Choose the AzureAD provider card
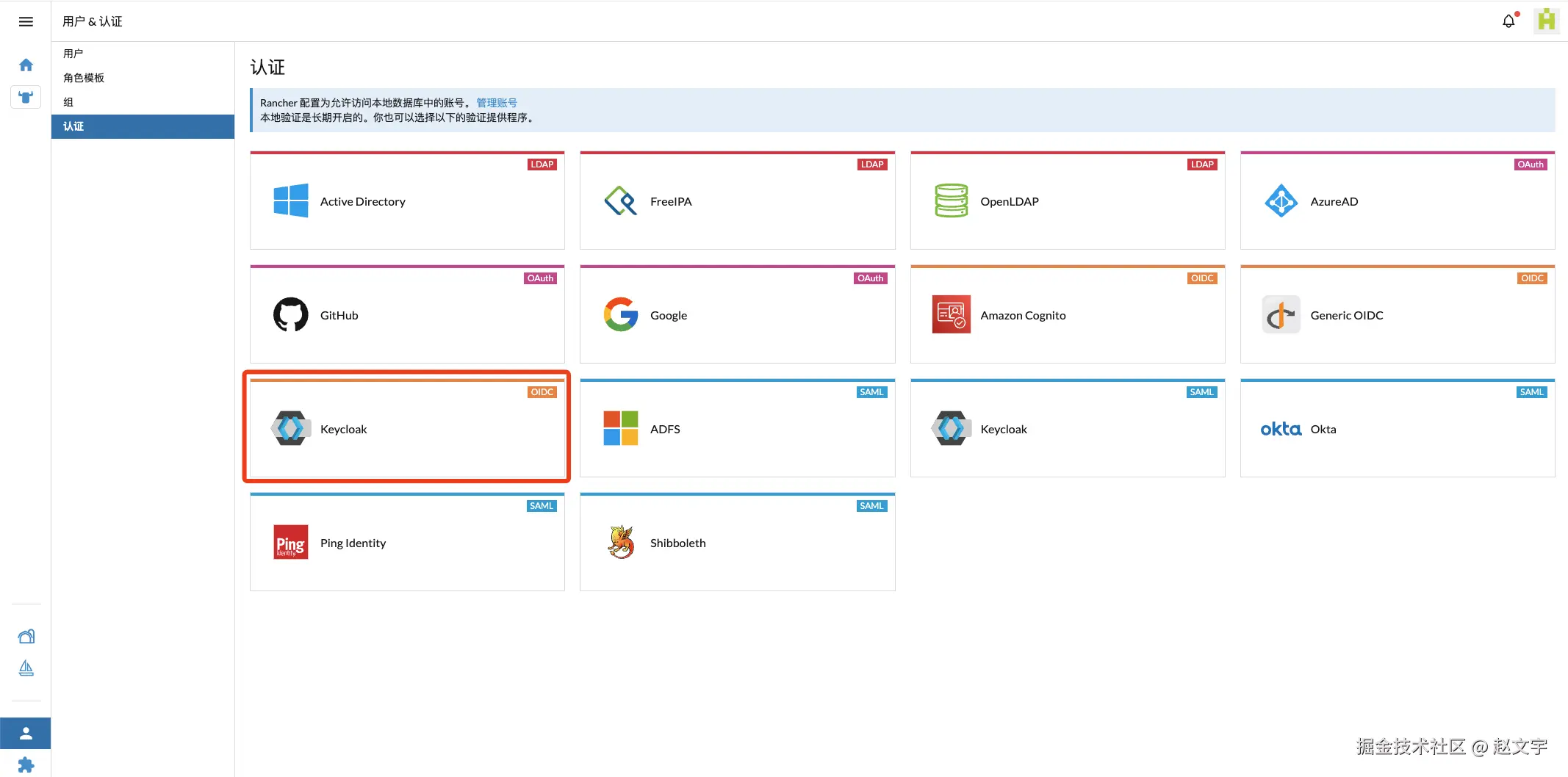This screenshot has width=1568, height=777. (1398, 200)
